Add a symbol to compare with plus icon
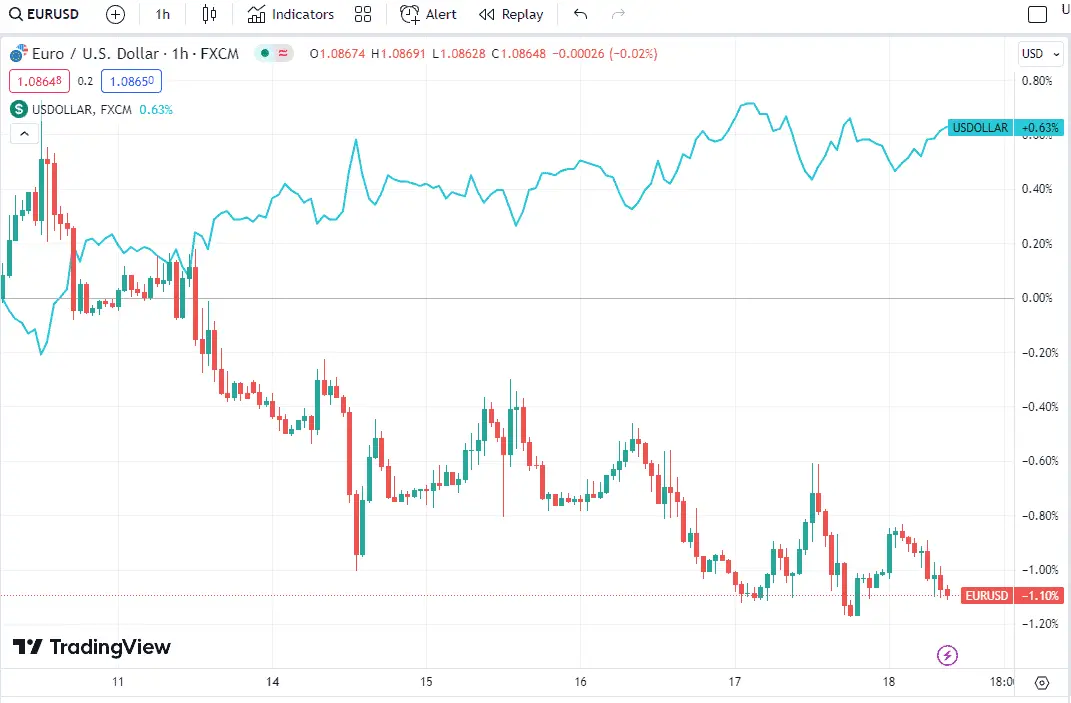The height and width of the screenshot is (703, 1071). 115,14
